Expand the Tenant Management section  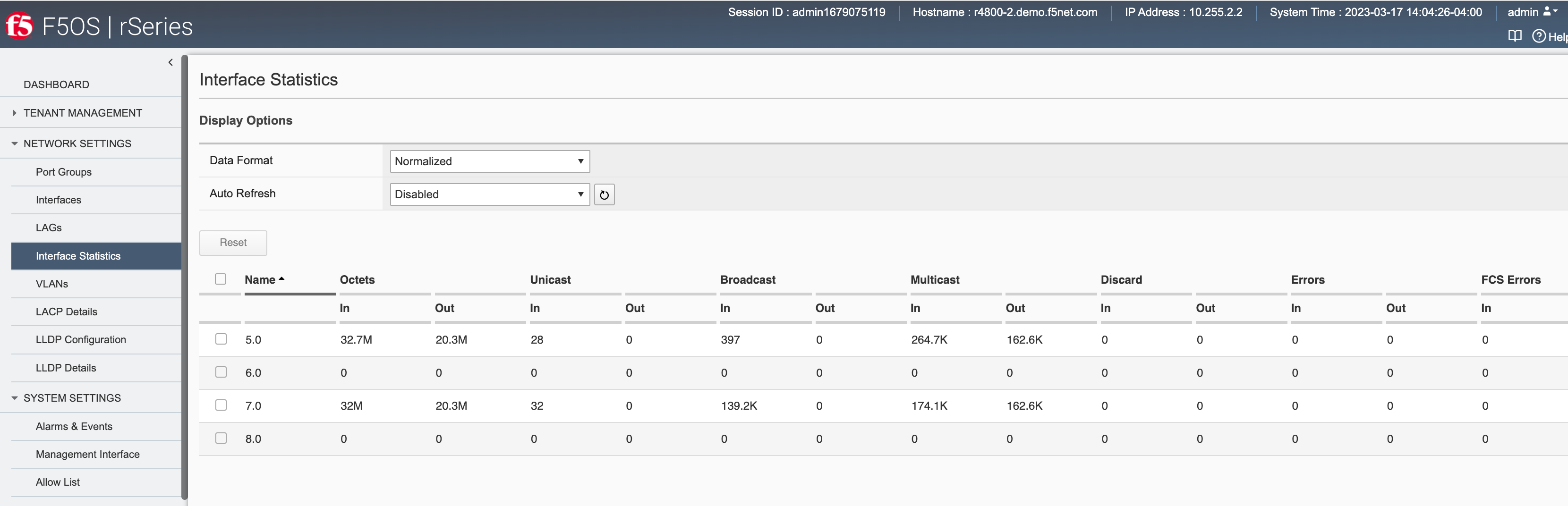pyautogui.click(x=82, y=113)
